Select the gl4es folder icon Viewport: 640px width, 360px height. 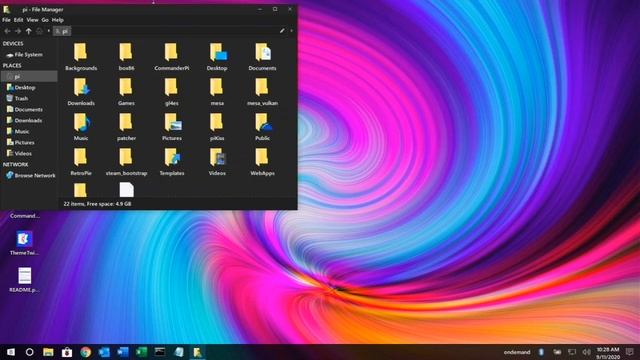171,87
